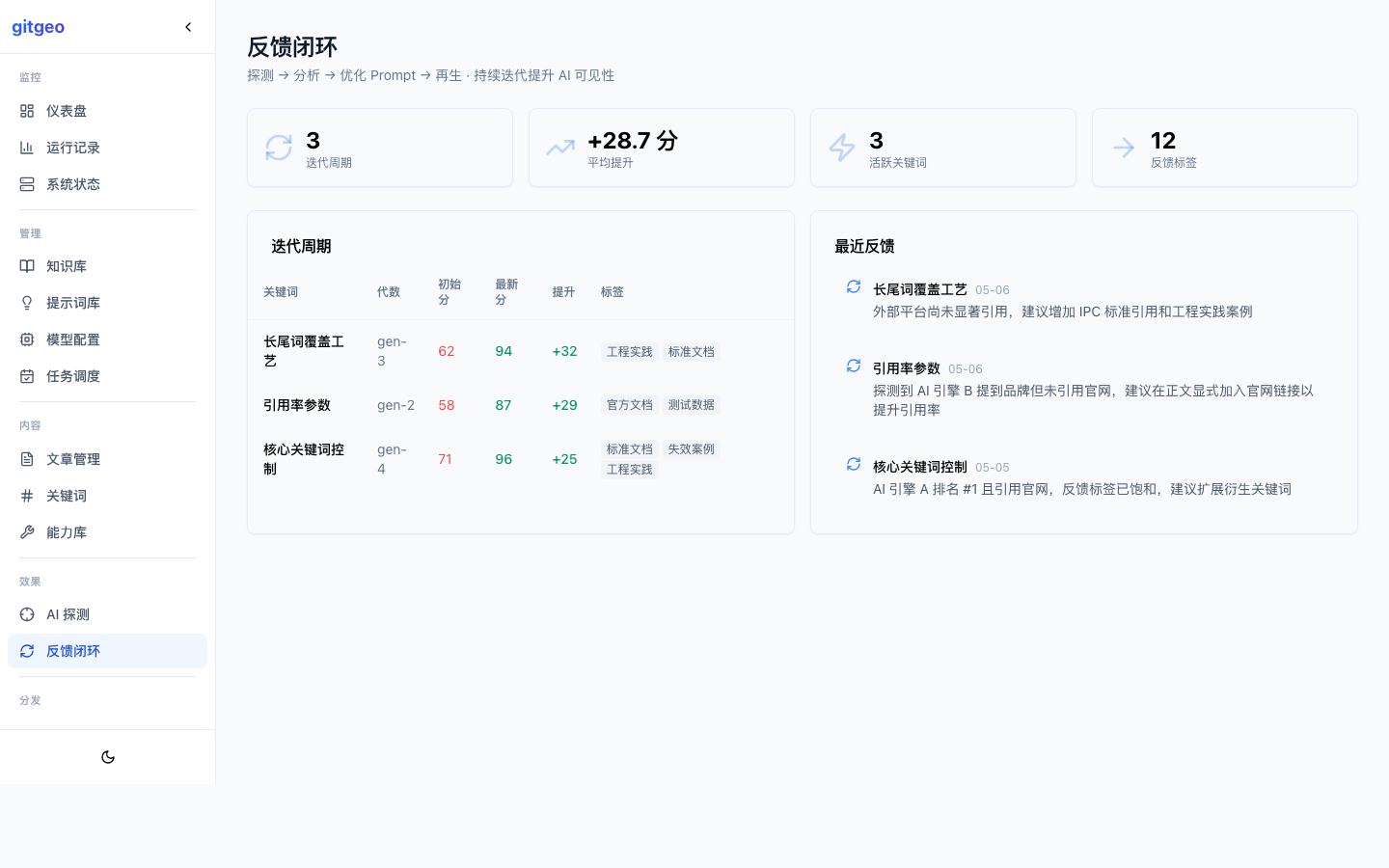Navigate to AI 探测
The width and height of the screenshot is (1389, 868).
pos(107,614)
